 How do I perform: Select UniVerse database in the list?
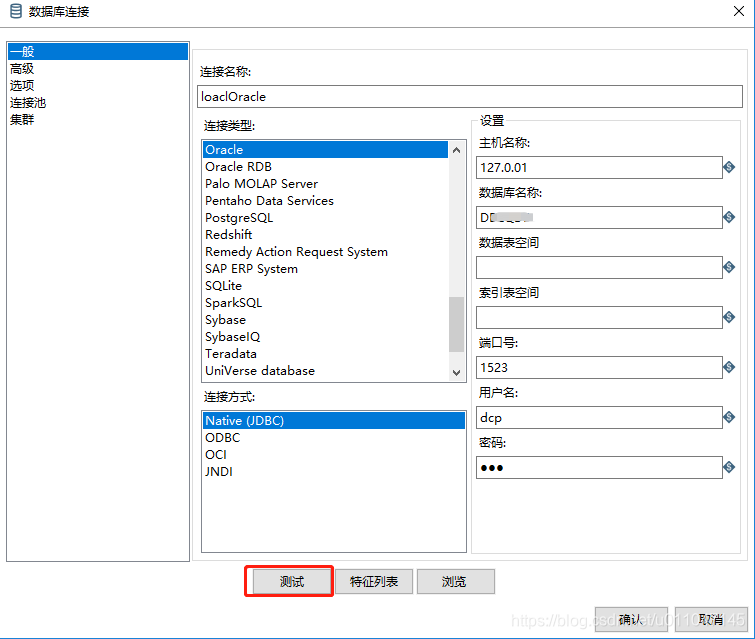tap(325, 371)
